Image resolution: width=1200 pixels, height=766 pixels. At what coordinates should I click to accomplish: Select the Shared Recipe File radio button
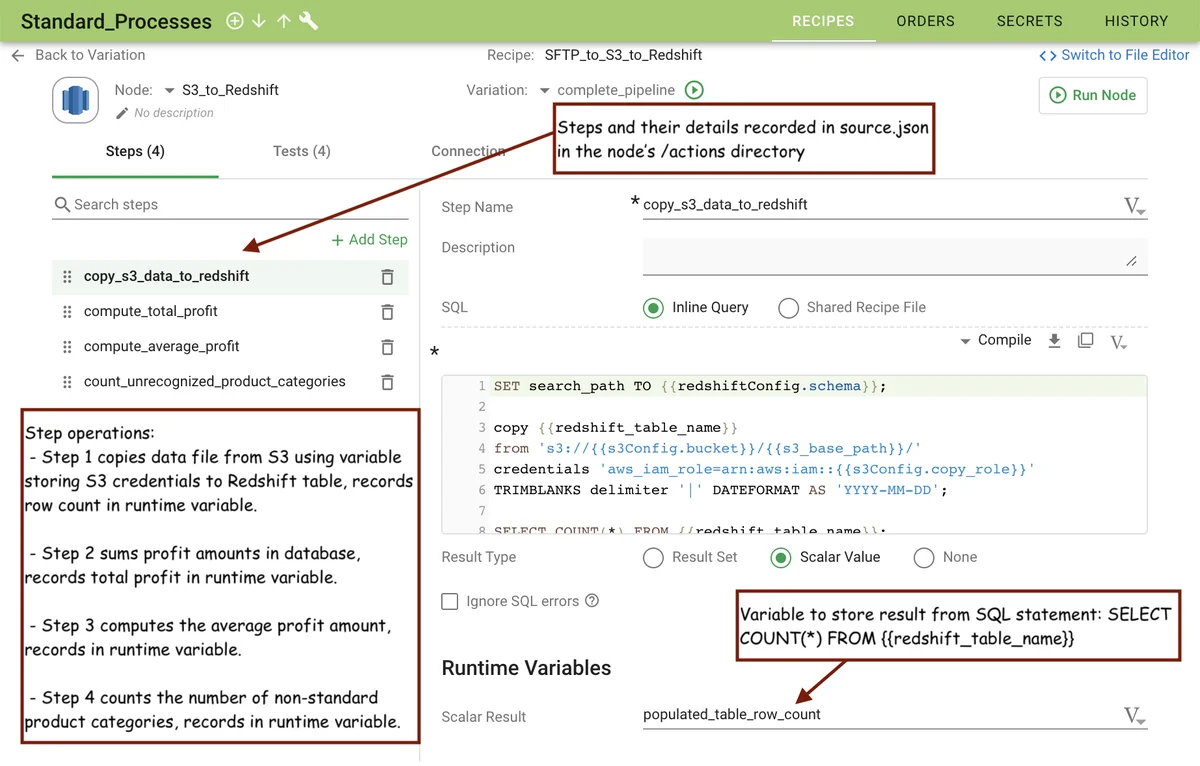[x=789, y=308]
